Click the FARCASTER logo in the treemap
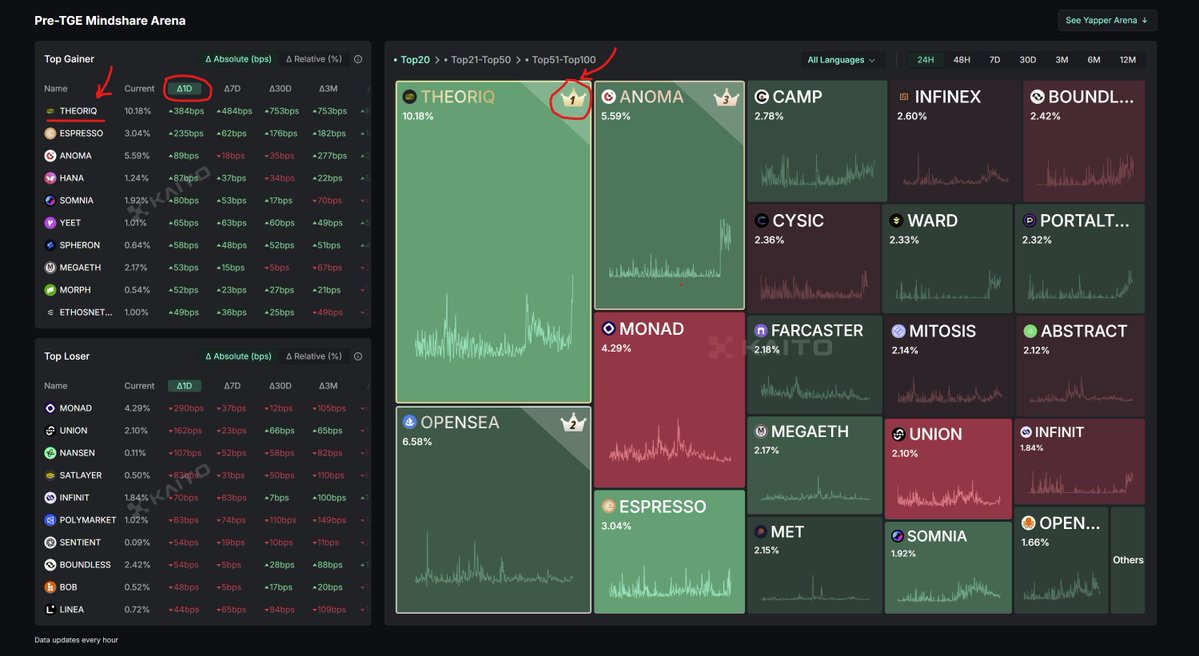The width and height of the screenshot is (1199, 656). [x=761, y=330]
